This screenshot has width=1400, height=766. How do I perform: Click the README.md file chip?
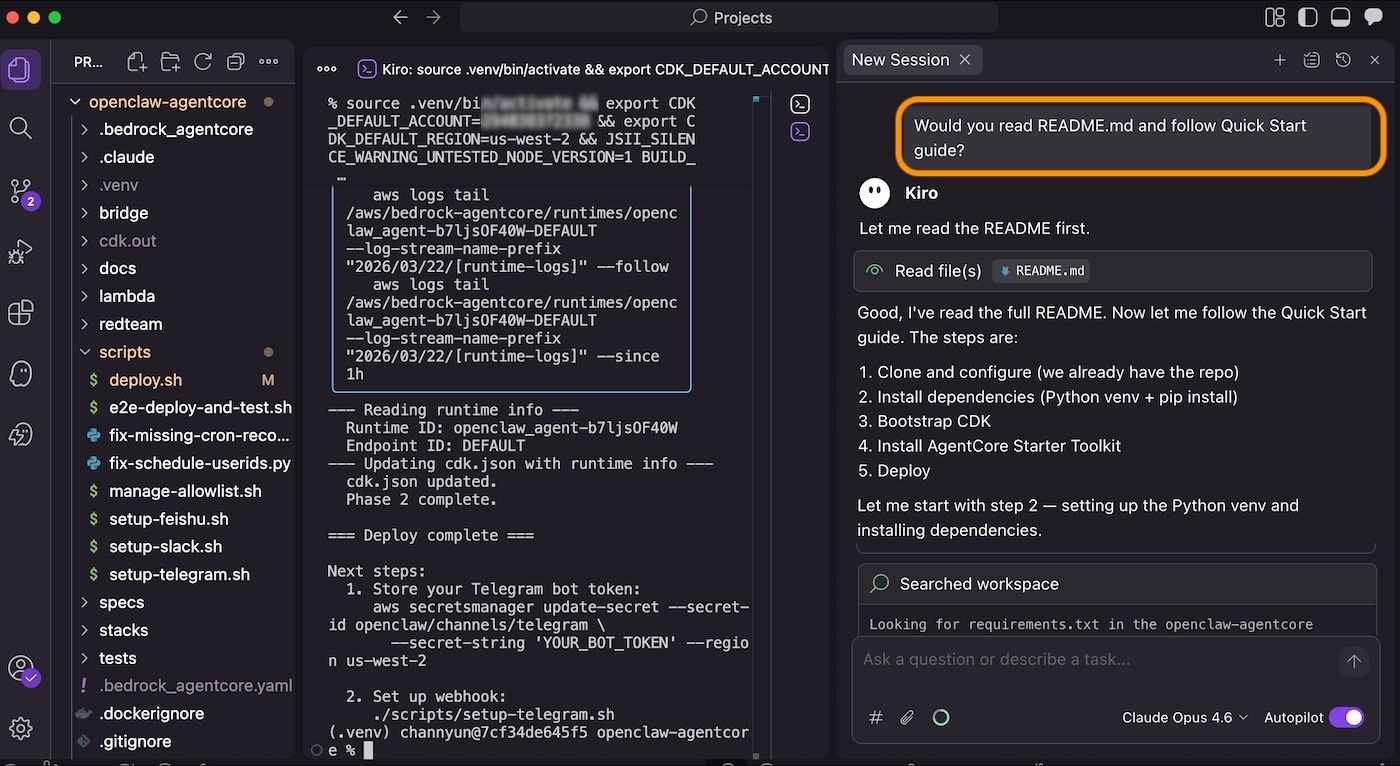point(1041,271)
